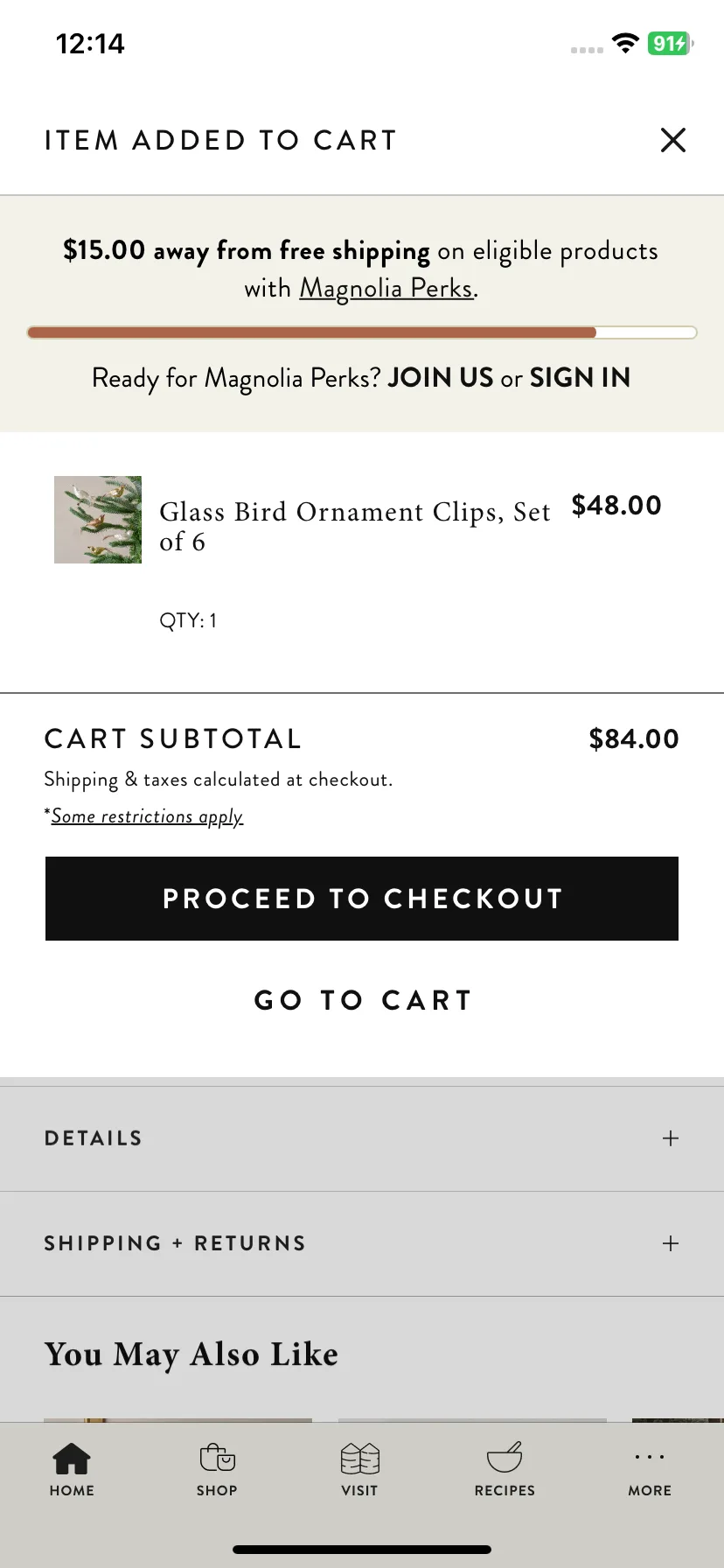Tap the Glass Bird Ornament thumbnail
The height and width of the screenshot is (1568, 724).
click(x=98, y=520)
